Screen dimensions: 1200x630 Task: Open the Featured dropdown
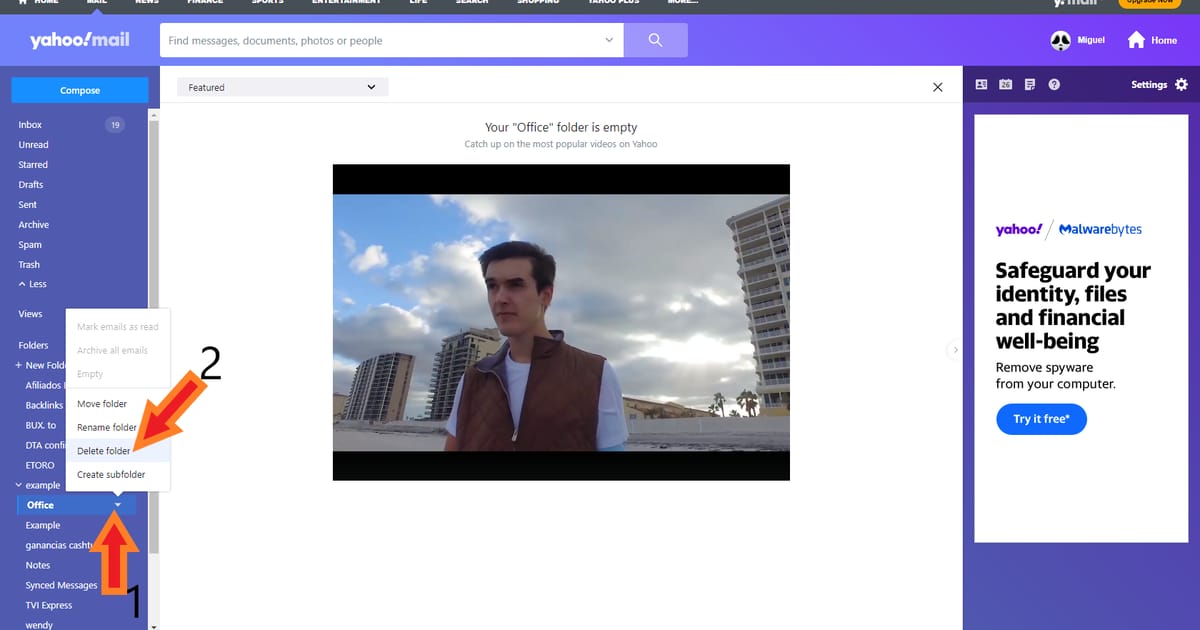(x=282, y=87)
